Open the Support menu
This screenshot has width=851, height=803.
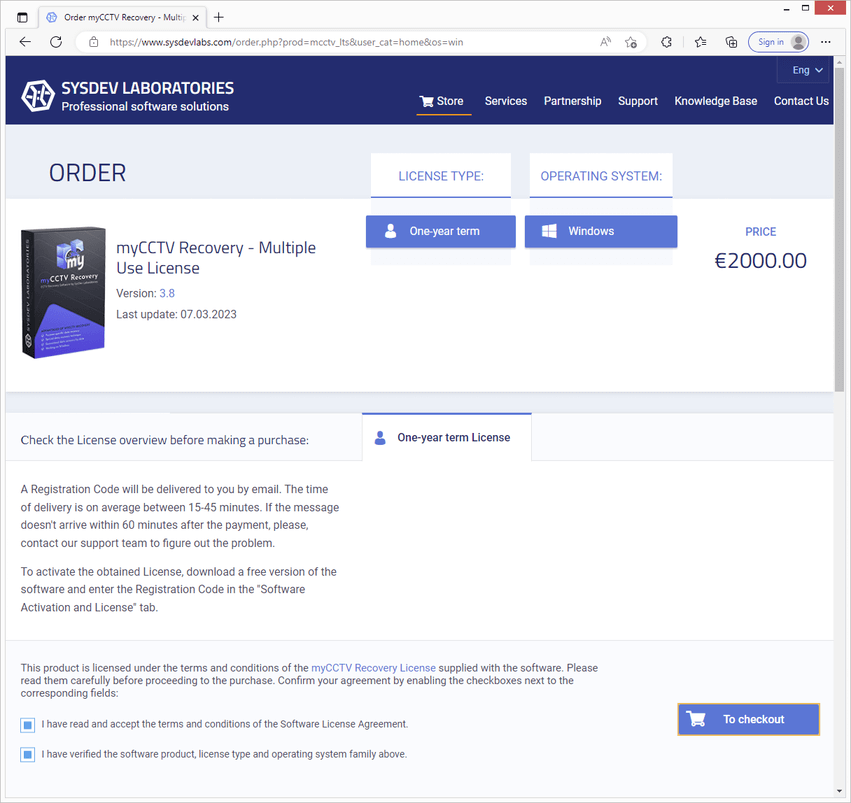[638, 101]
